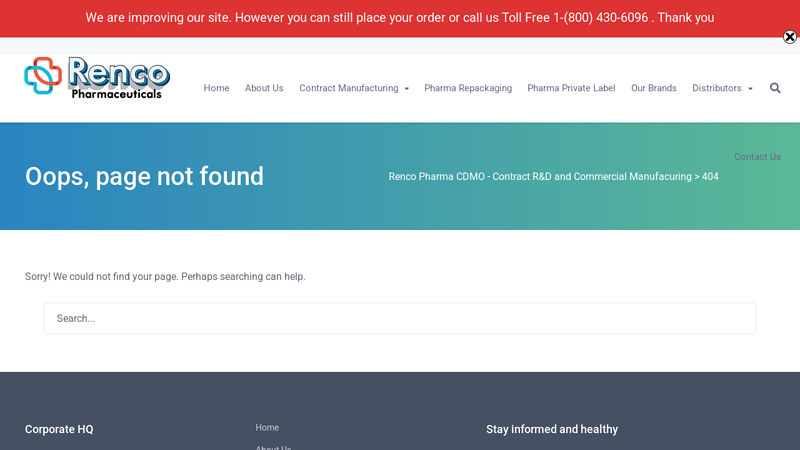Navigate to Pharma Repackaging

pos(468,88)
